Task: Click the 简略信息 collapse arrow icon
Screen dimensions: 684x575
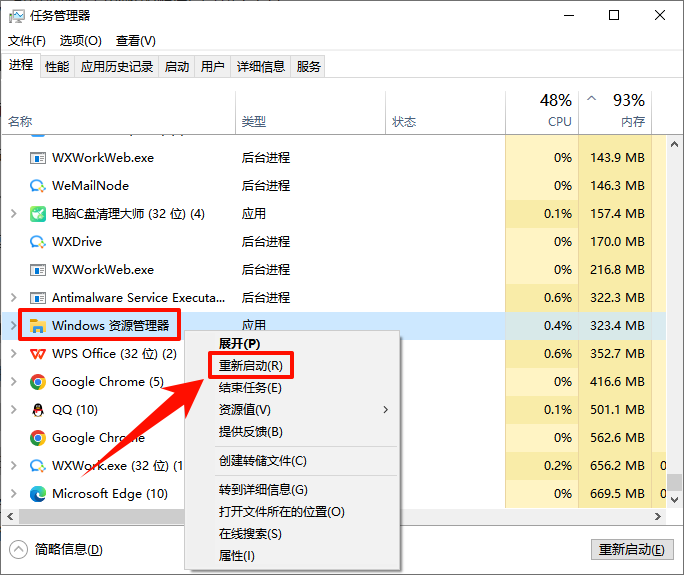Action: (x=18, y=550)
